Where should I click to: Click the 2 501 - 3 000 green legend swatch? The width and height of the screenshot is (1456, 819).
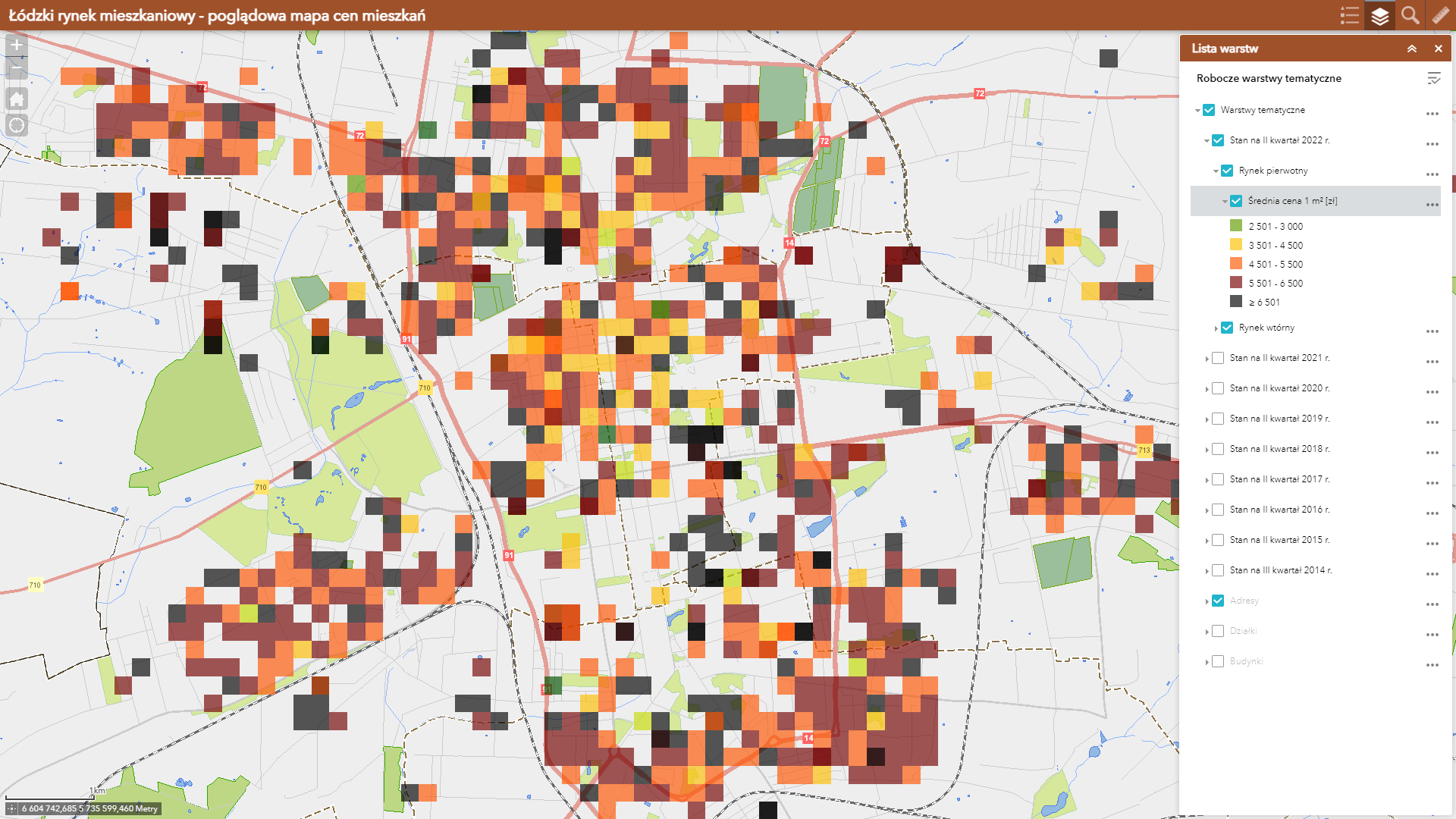[x=1236, y=226]
